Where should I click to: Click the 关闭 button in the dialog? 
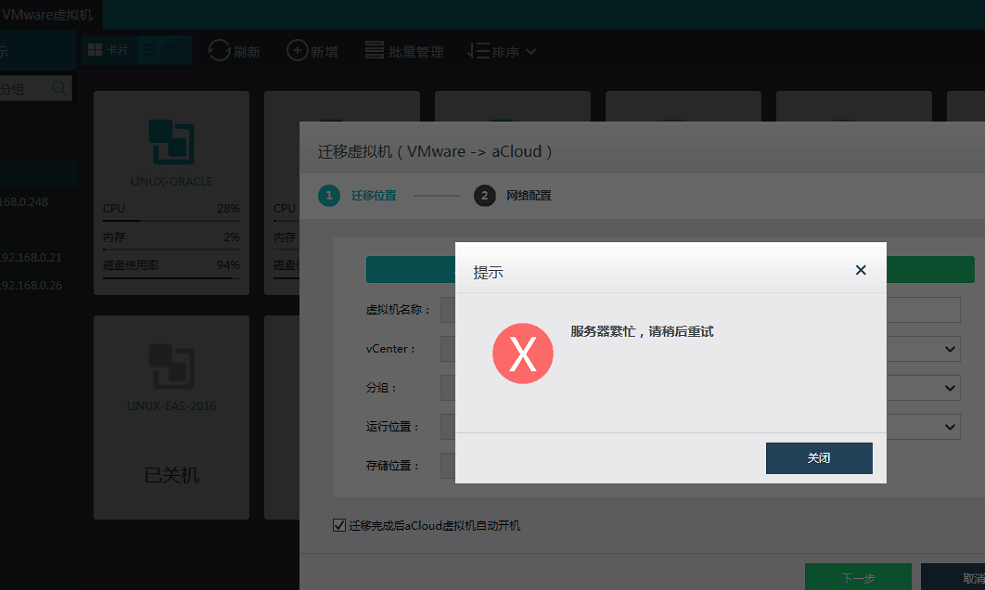click(x=819, y=458)
